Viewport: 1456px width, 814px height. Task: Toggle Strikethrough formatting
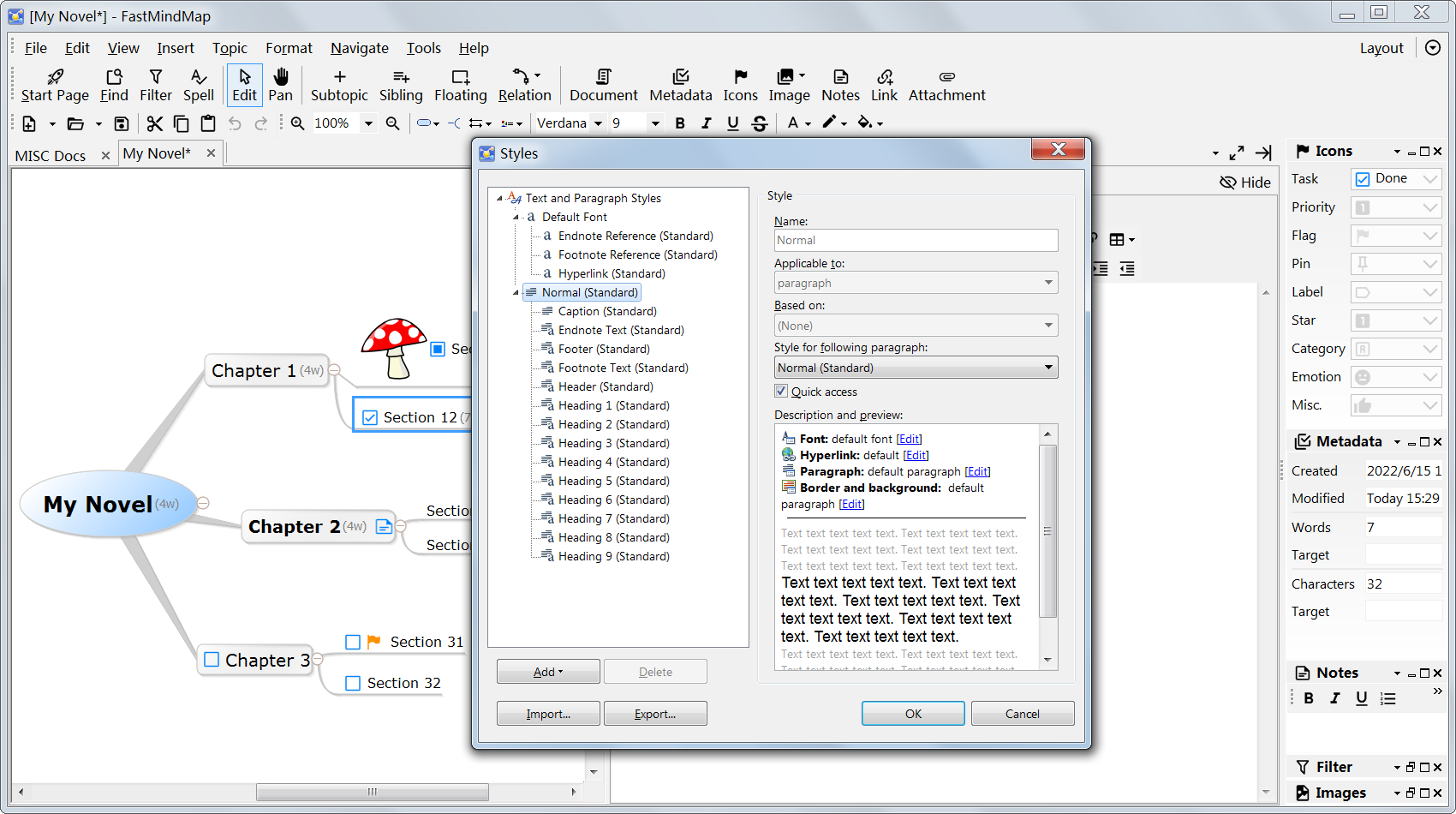click(760, 123)
